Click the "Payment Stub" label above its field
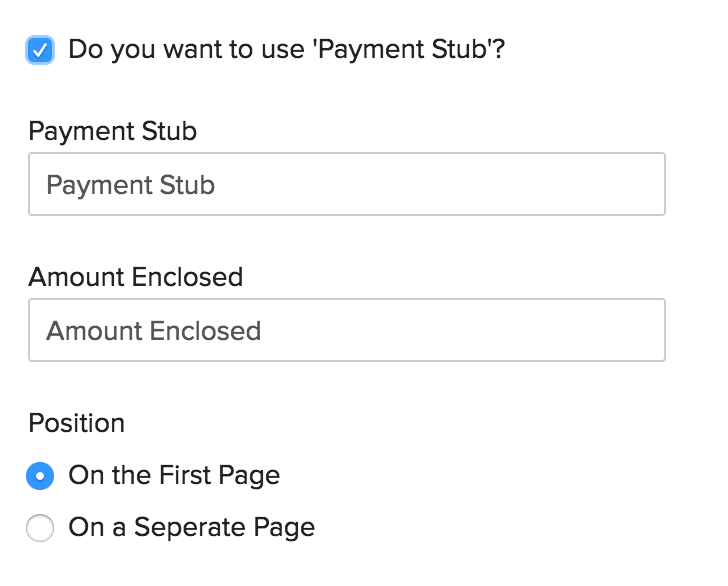The width and height of the screenshot is (728, 586). pos(112,131)
